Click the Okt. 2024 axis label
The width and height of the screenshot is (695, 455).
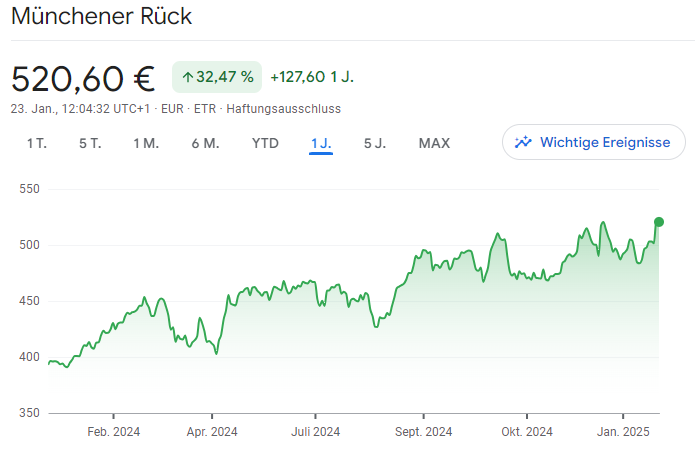coord(527,432)
